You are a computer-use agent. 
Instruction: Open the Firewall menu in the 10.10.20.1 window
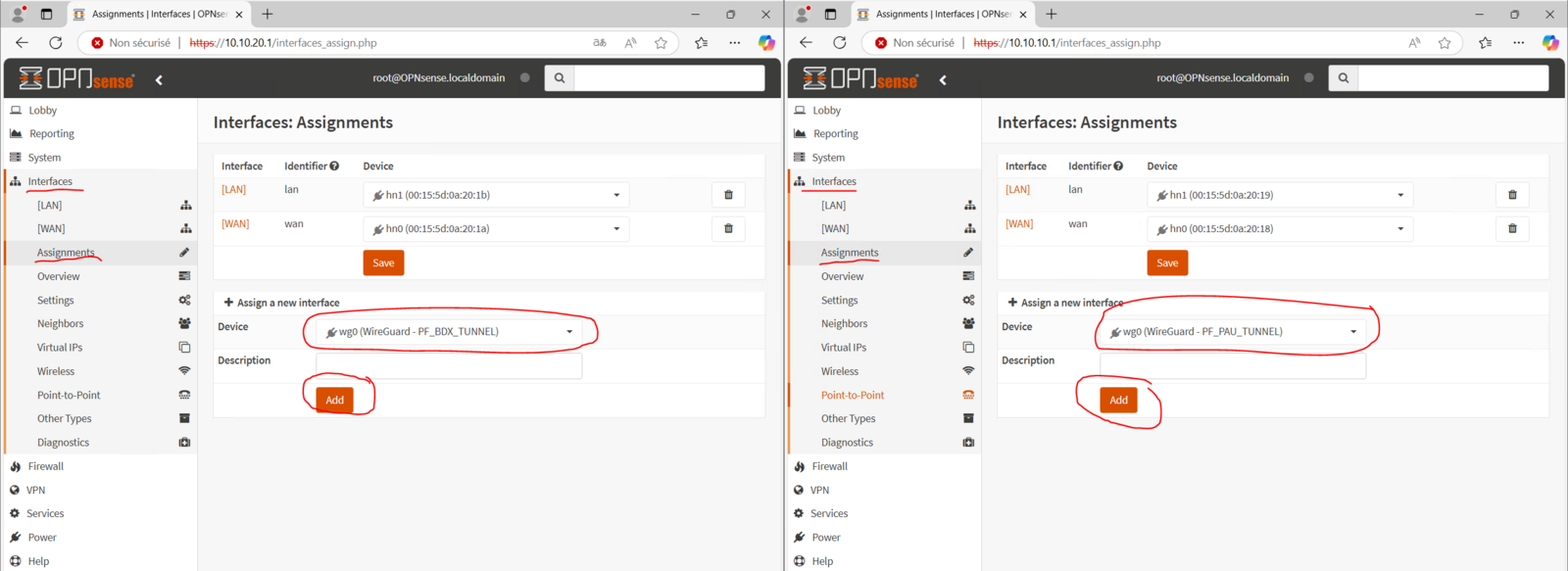click(x=46, y=466)
